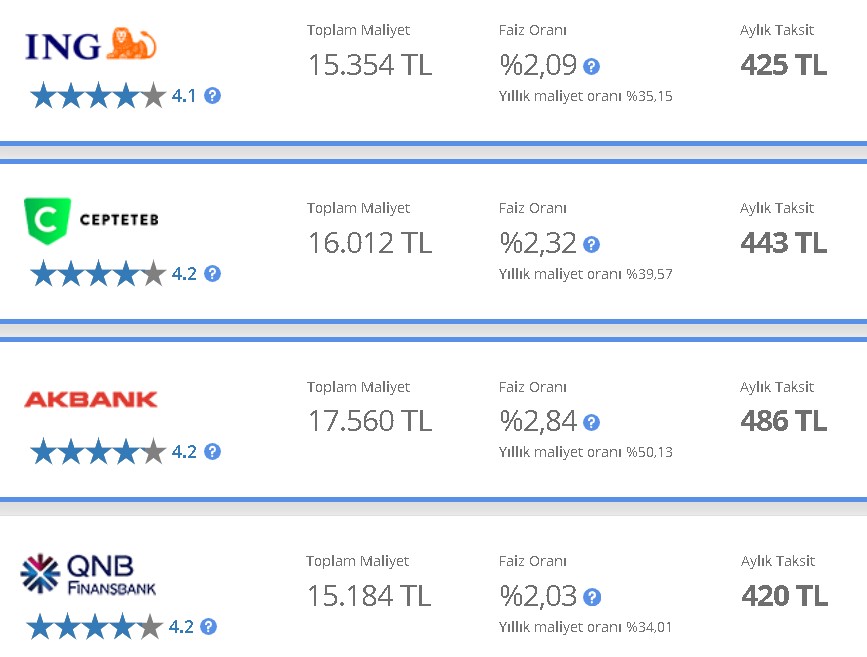Select CEPTETEB monthly installment 443 TL

click(x=784, y=243)
